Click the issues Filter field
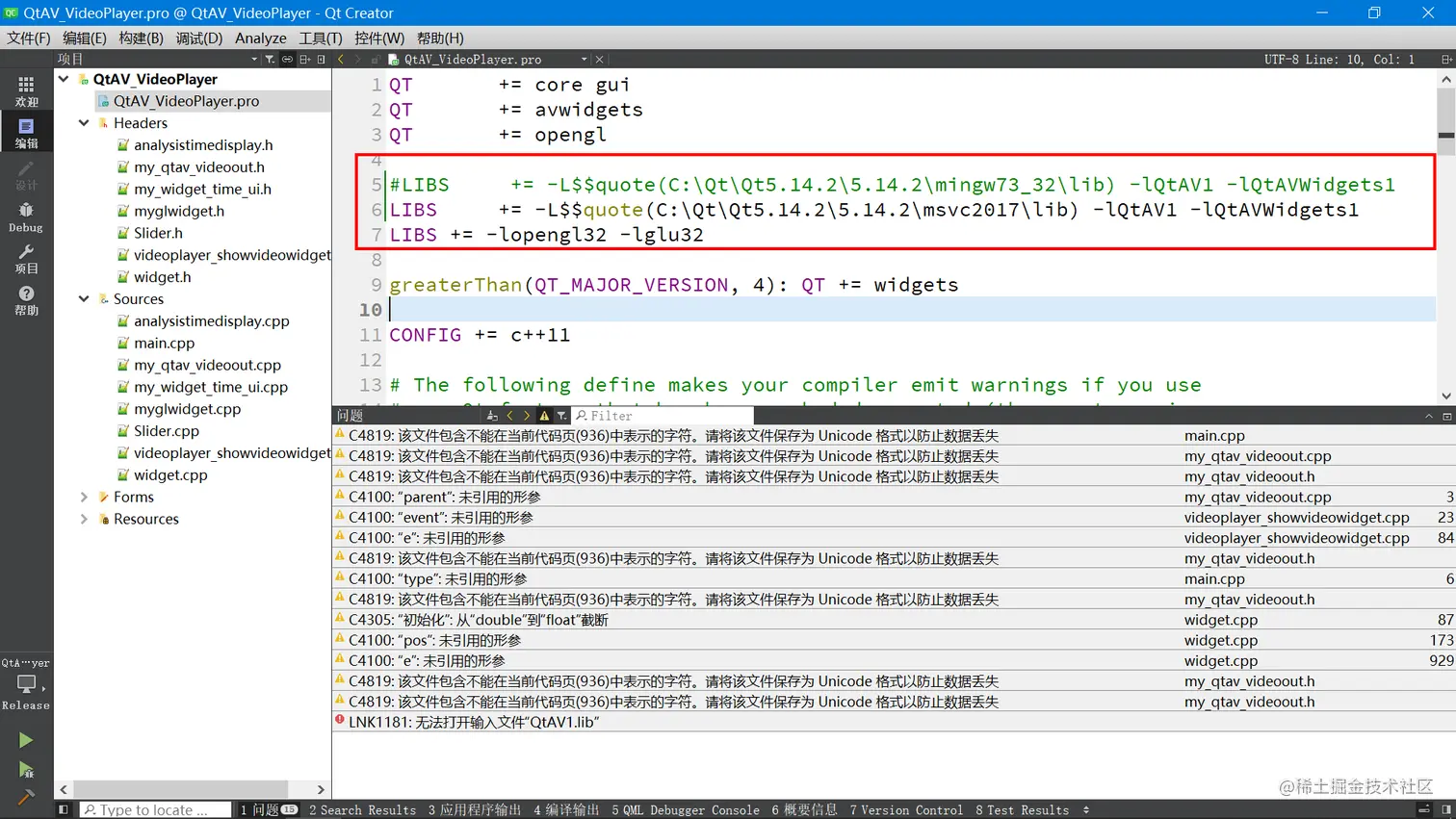This screenshot has height=819, width=1456. (x=663, y=416)
